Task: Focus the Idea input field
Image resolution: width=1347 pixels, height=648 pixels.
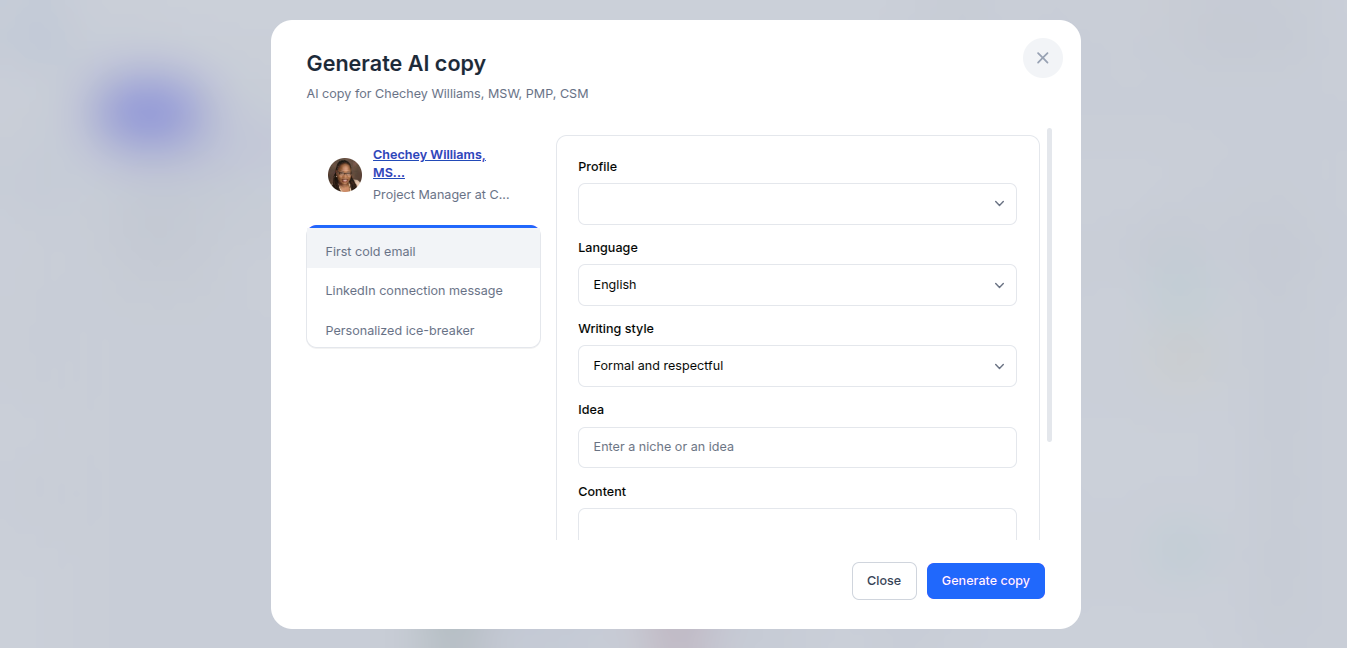Action: (797, 447)
